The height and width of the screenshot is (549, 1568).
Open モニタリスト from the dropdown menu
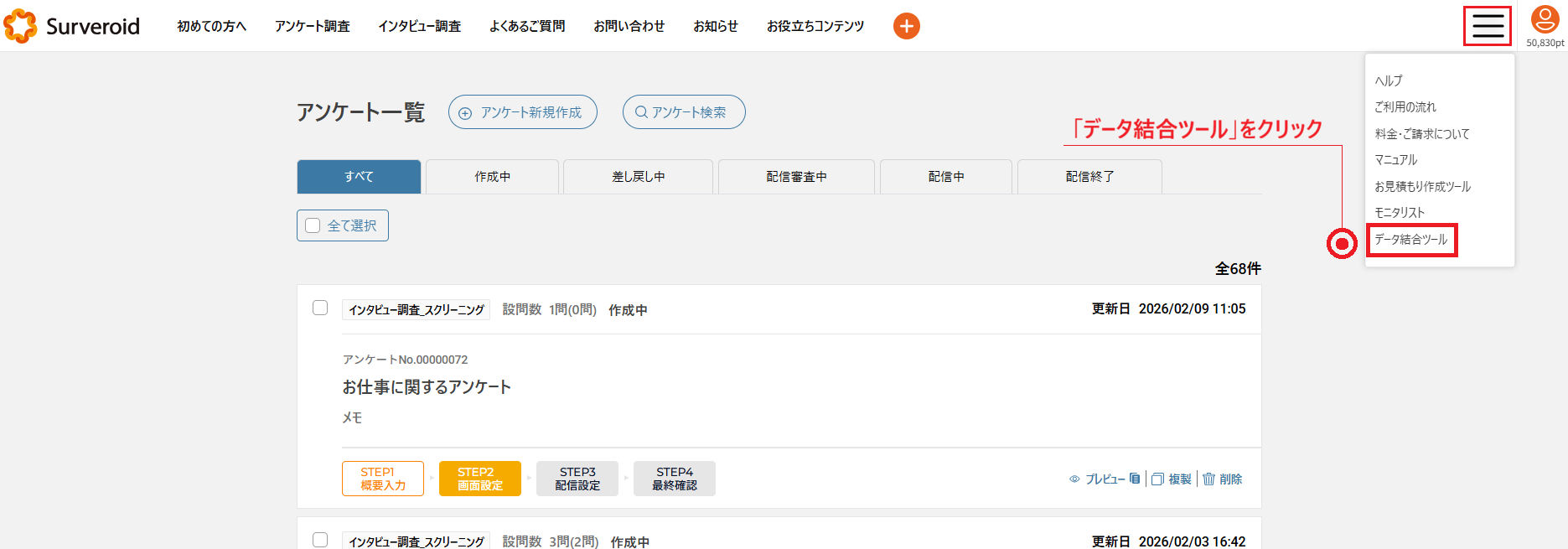tap(1399, 213)
